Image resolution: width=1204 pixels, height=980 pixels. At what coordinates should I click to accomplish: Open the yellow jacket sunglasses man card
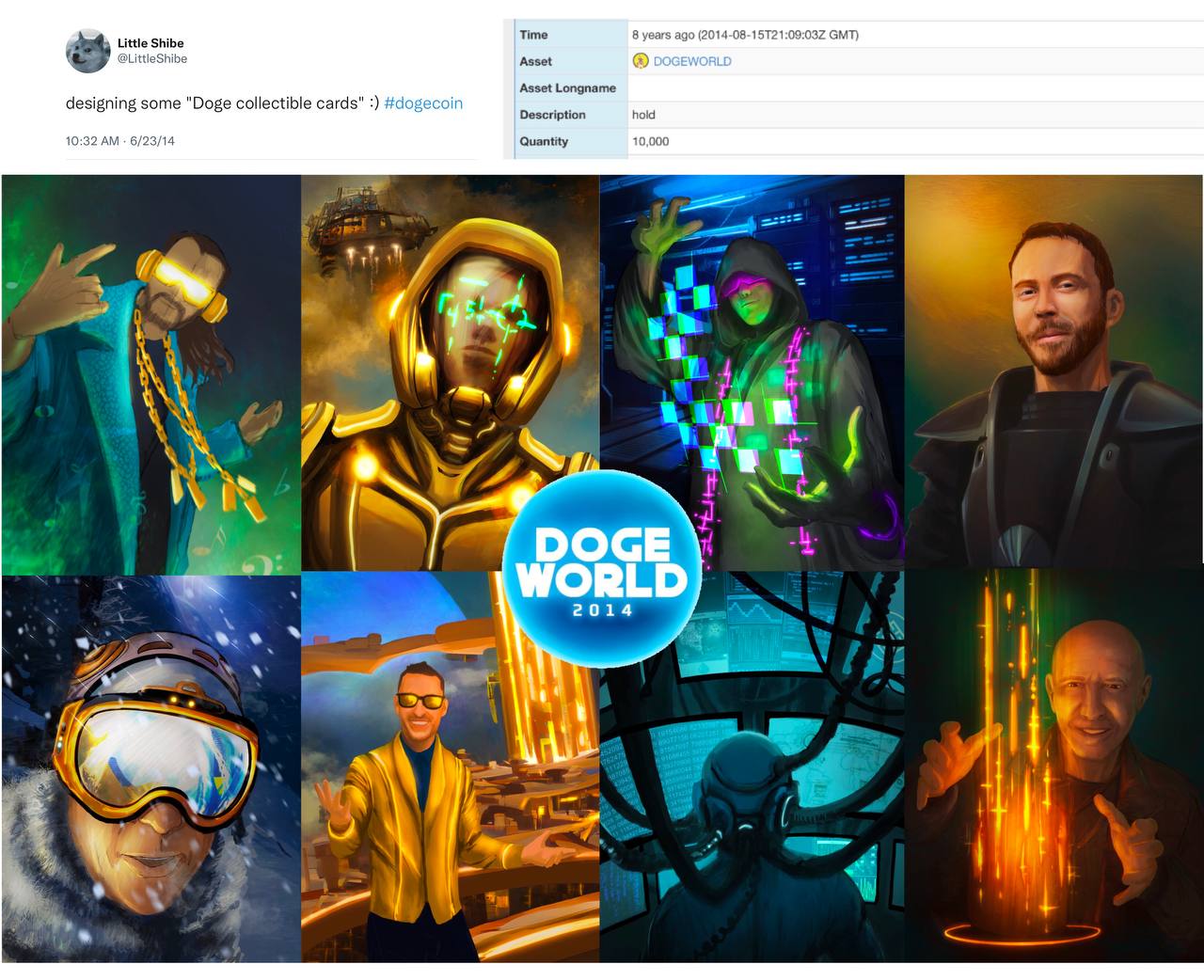[x=451, y=766]
